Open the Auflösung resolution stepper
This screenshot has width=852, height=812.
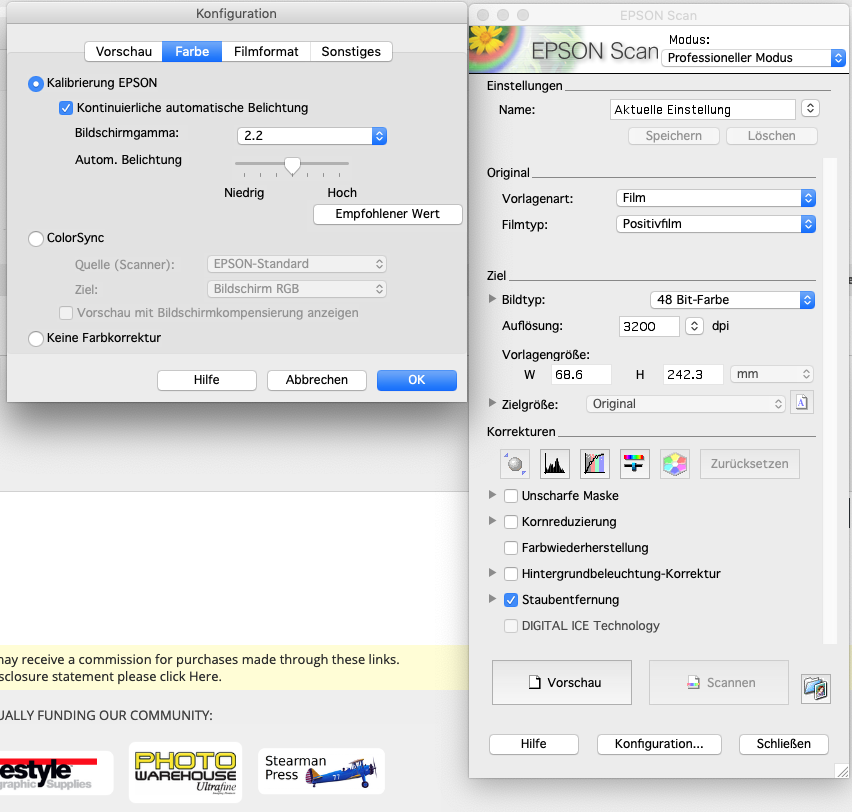click(x=694, y=326)
